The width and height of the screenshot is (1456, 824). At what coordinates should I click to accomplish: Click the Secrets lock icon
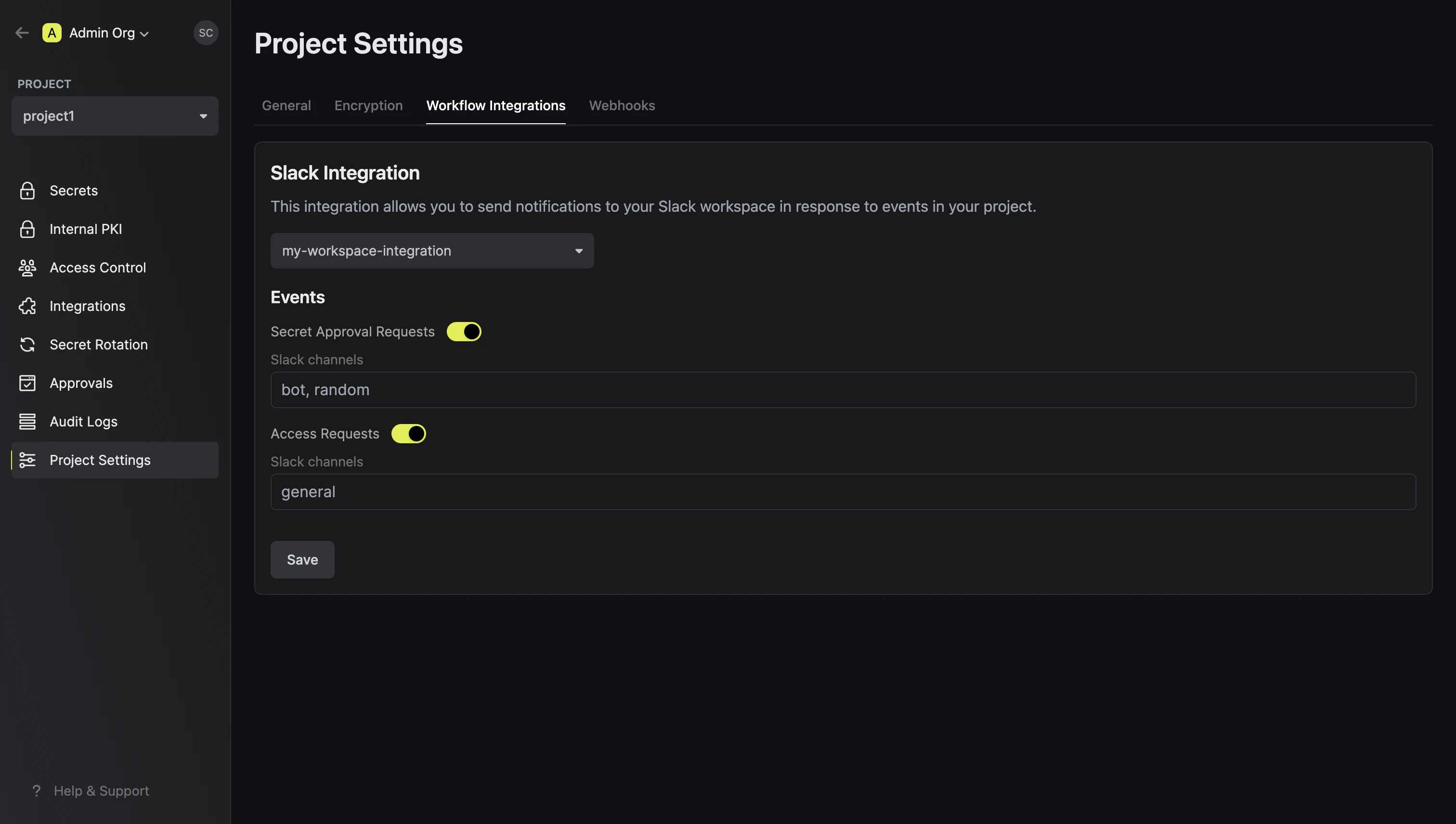coord(27,191)
